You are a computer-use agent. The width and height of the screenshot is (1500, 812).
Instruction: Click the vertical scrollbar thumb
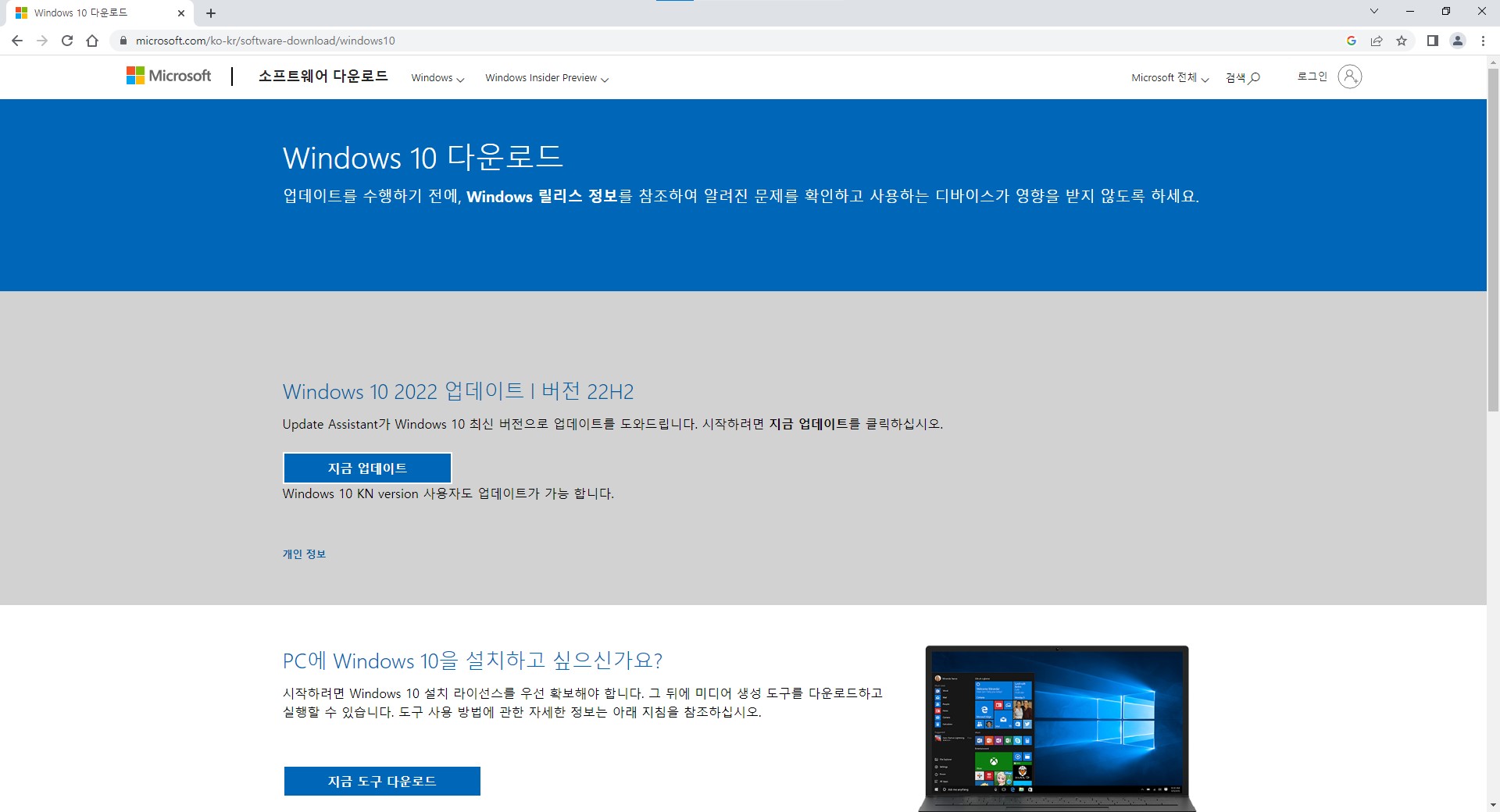(x=1493, y=240)
